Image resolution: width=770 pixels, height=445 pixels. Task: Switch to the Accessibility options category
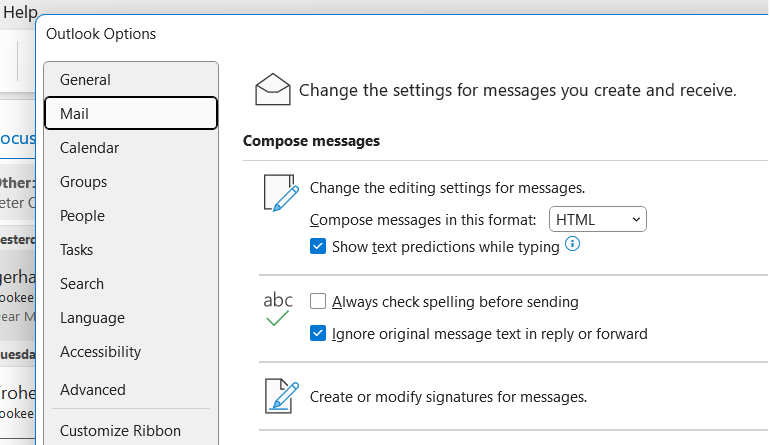[x=100, y=352]
